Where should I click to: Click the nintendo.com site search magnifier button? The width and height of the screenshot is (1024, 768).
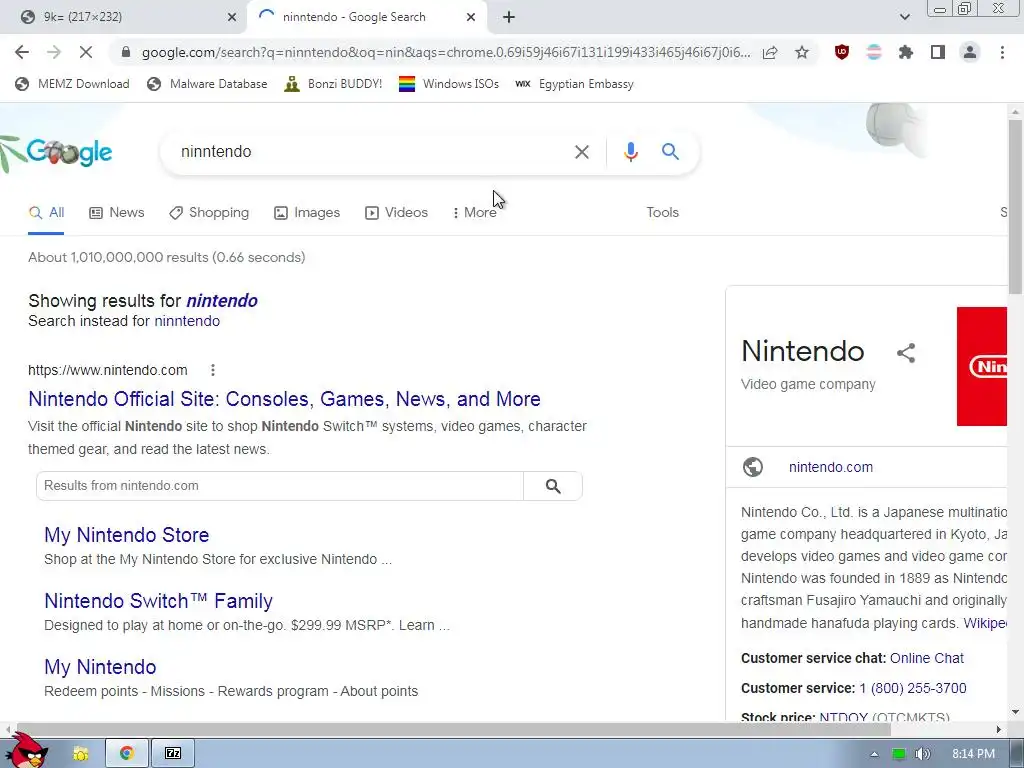553,486
